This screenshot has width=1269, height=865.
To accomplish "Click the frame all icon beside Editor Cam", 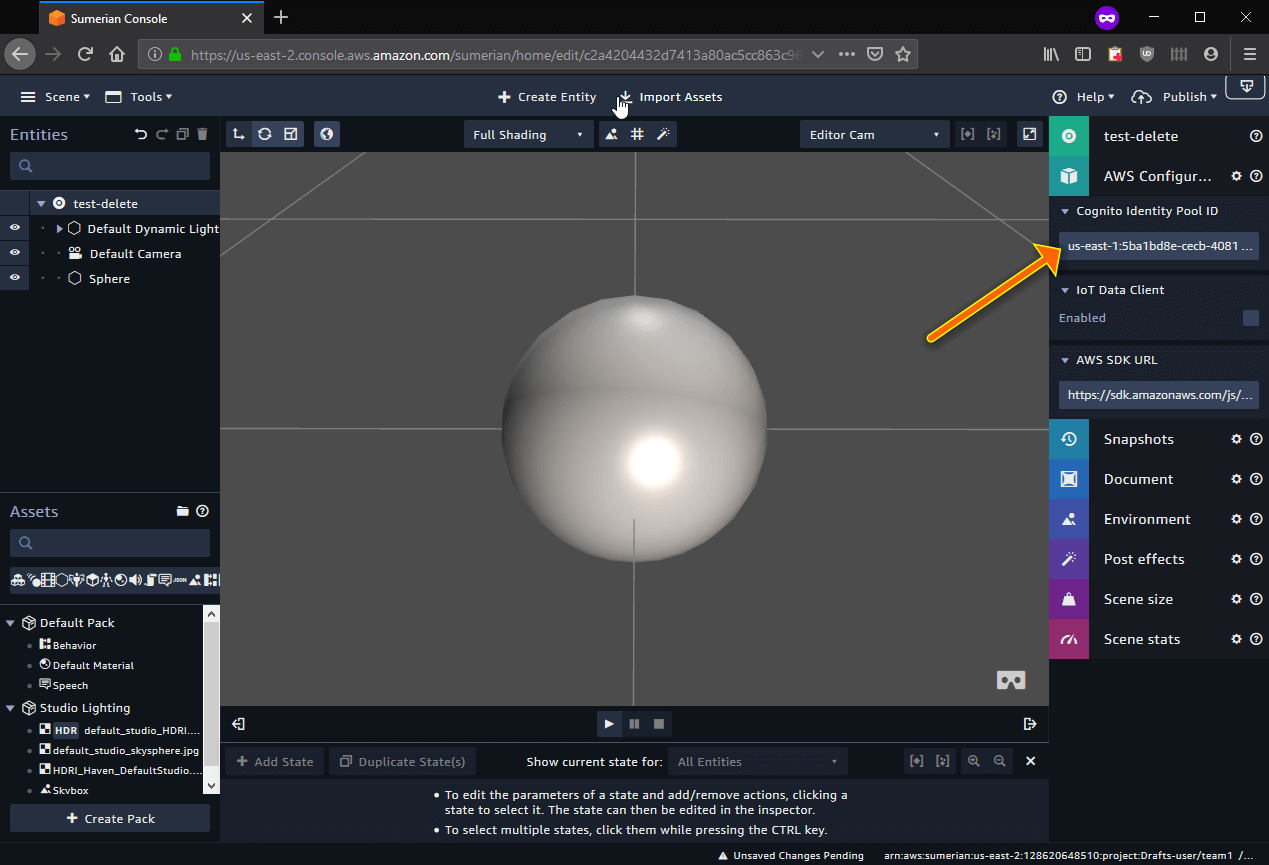I will pos(993,134).
